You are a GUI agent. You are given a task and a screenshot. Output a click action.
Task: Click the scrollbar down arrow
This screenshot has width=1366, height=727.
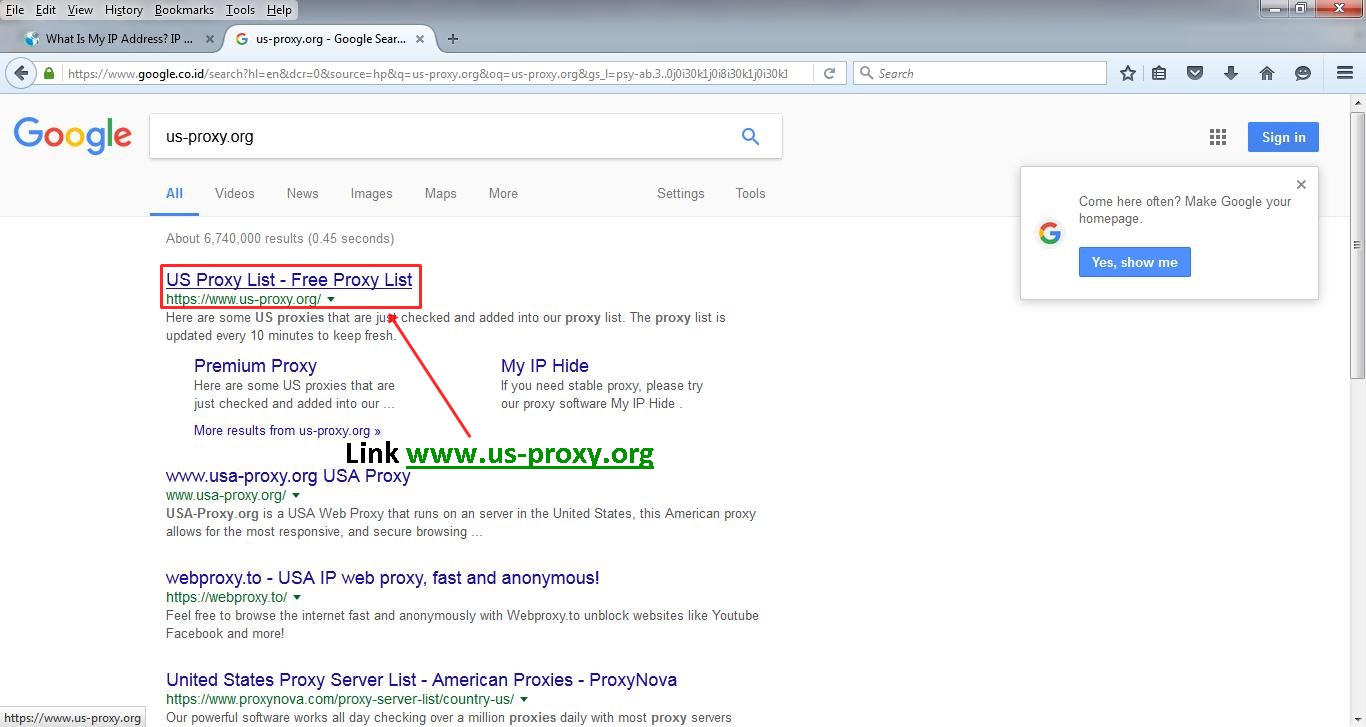[1357, 719]
